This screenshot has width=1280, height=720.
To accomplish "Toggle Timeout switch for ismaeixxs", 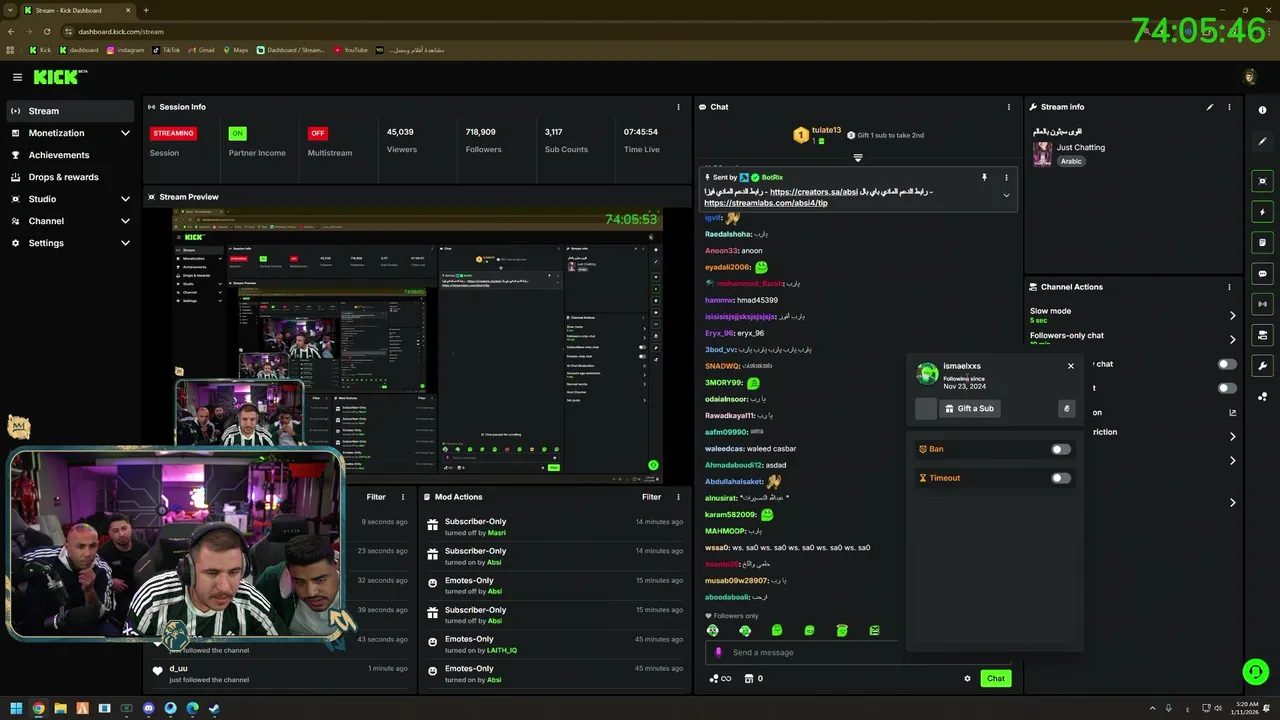I will pos(1061,478).
